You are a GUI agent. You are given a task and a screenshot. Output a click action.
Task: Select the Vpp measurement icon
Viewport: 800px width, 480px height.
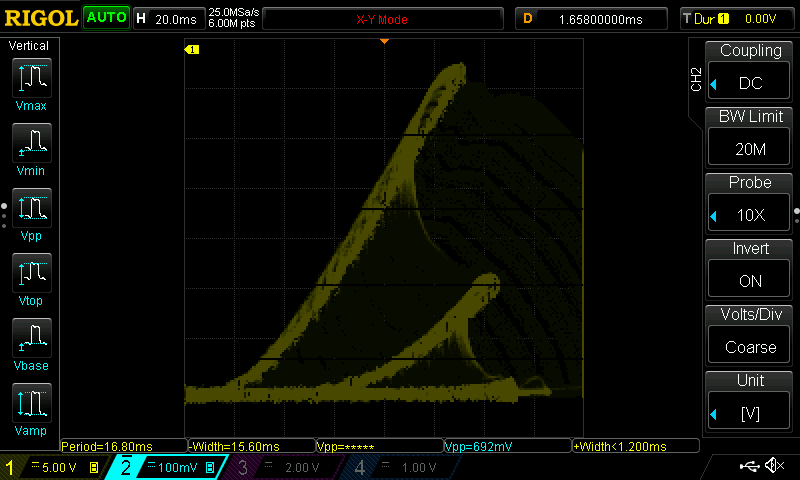(32, 208)
